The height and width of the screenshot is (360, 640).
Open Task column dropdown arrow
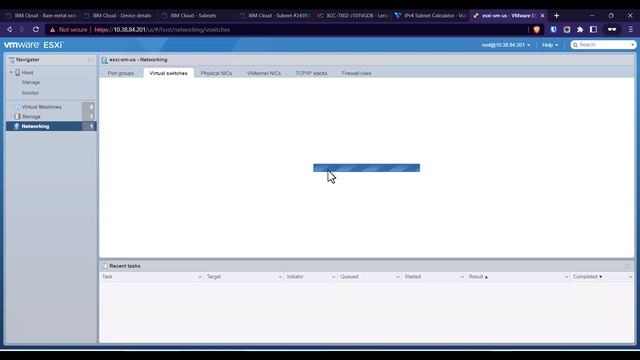[200, 277]
